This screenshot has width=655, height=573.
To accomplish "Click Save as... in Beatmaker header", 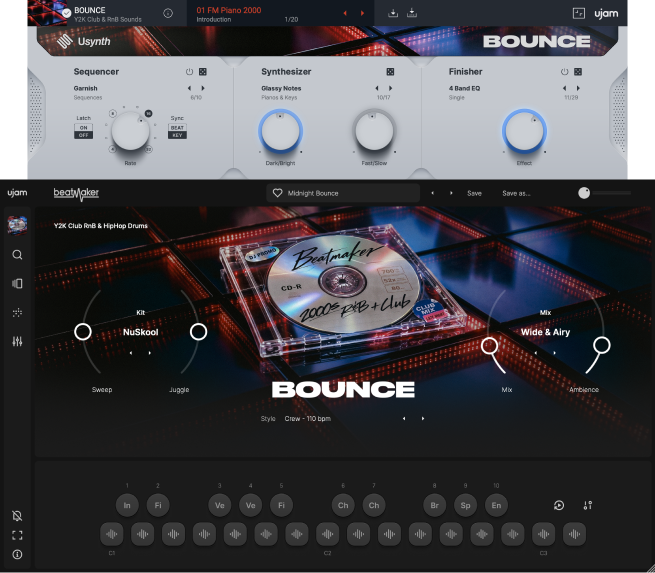I will point(516,193).
